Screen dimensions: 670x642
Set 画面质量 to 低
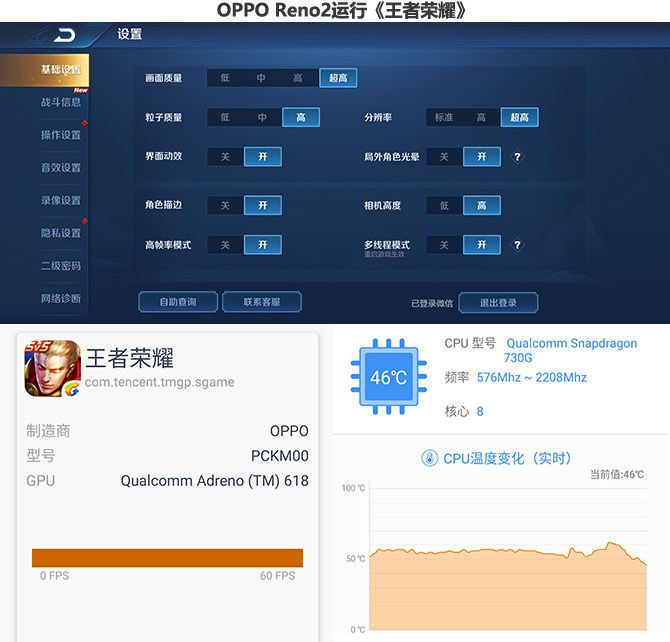[225, 78]
